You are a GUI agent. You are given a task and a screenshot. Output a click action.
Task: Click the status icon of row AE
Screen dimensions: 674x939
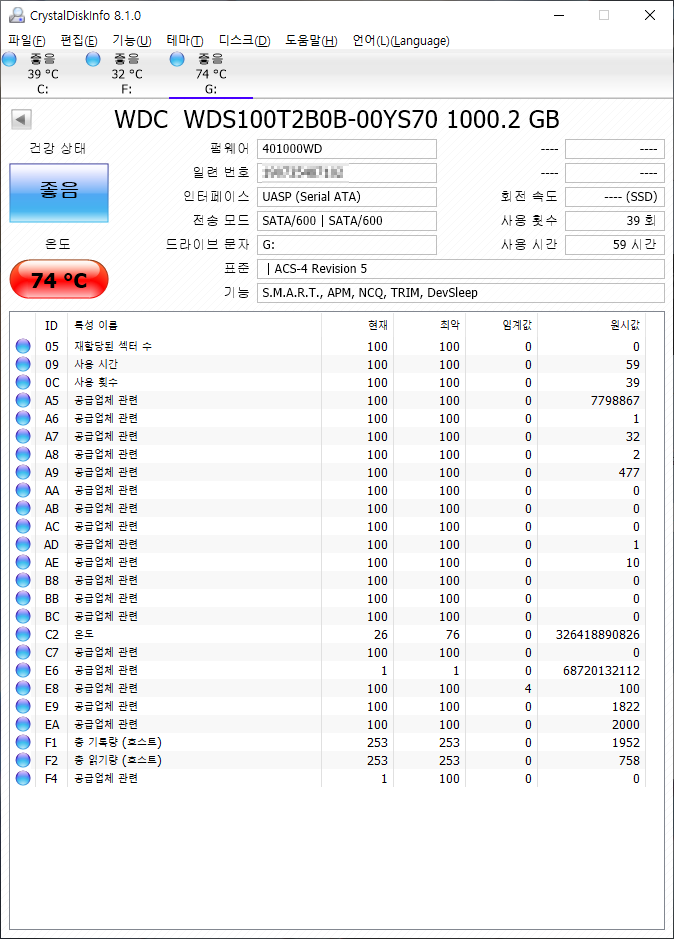point(23,562)
